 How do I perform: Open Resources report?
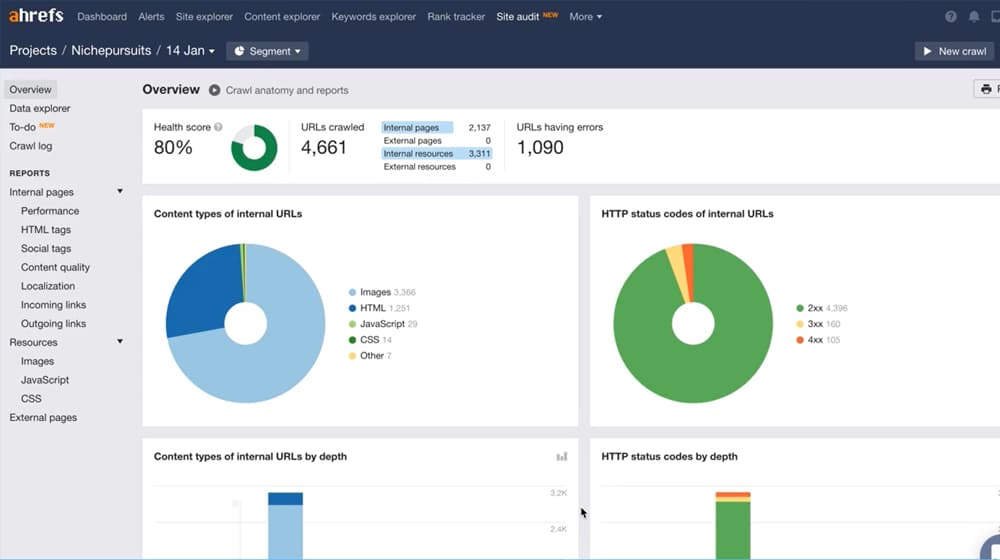33,343
